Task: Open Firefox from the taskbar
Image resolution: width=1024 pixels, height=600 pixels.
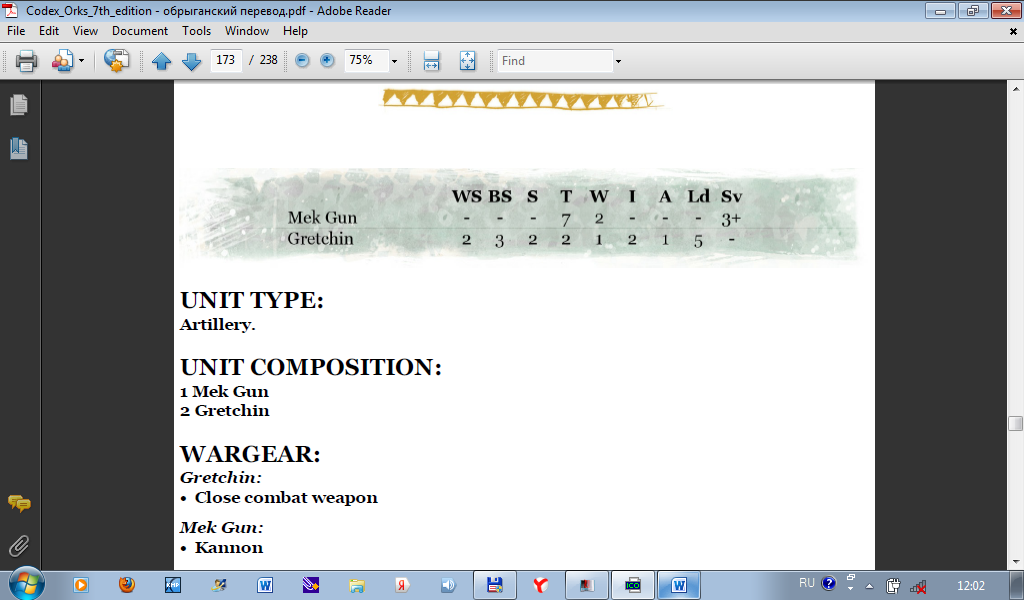Action: coord(127,585)
